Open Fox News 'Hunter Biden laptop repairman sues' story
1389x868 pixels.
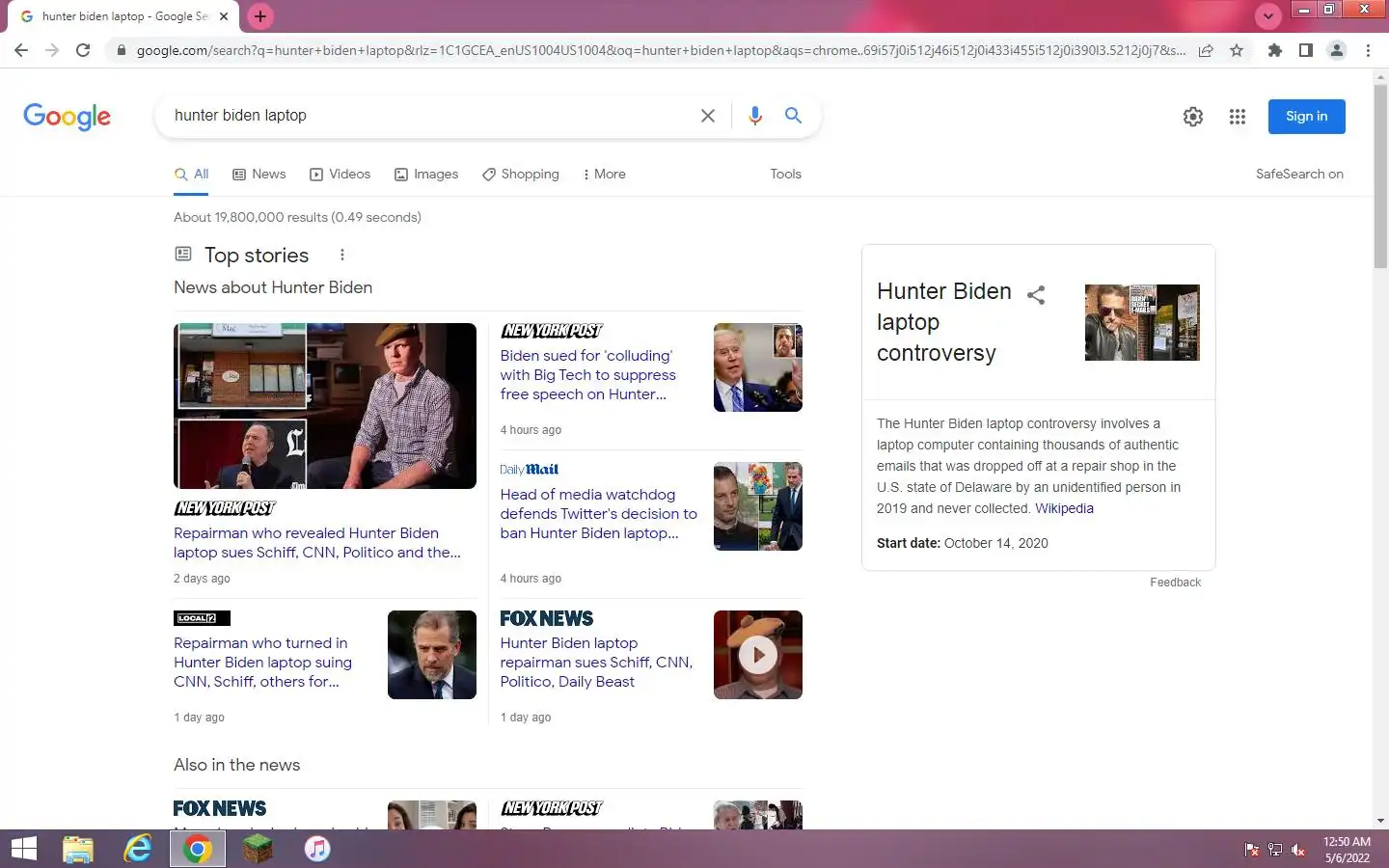596,663
